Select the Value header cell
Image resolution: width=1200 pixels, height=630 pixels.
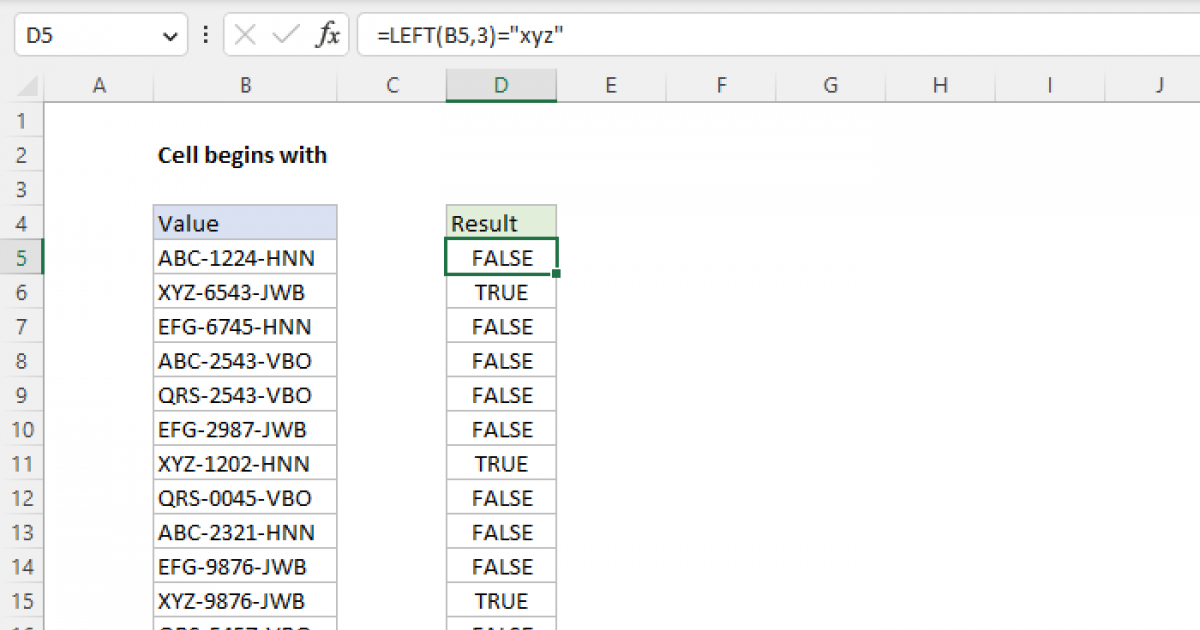(x=245, y=223)
